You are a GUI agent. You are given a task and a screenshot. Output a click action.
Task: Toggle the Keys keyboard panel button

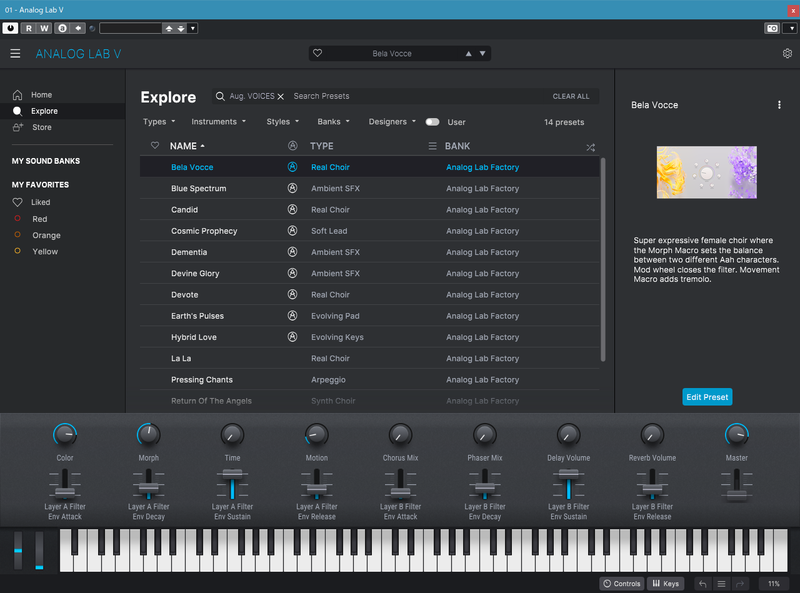666,584
